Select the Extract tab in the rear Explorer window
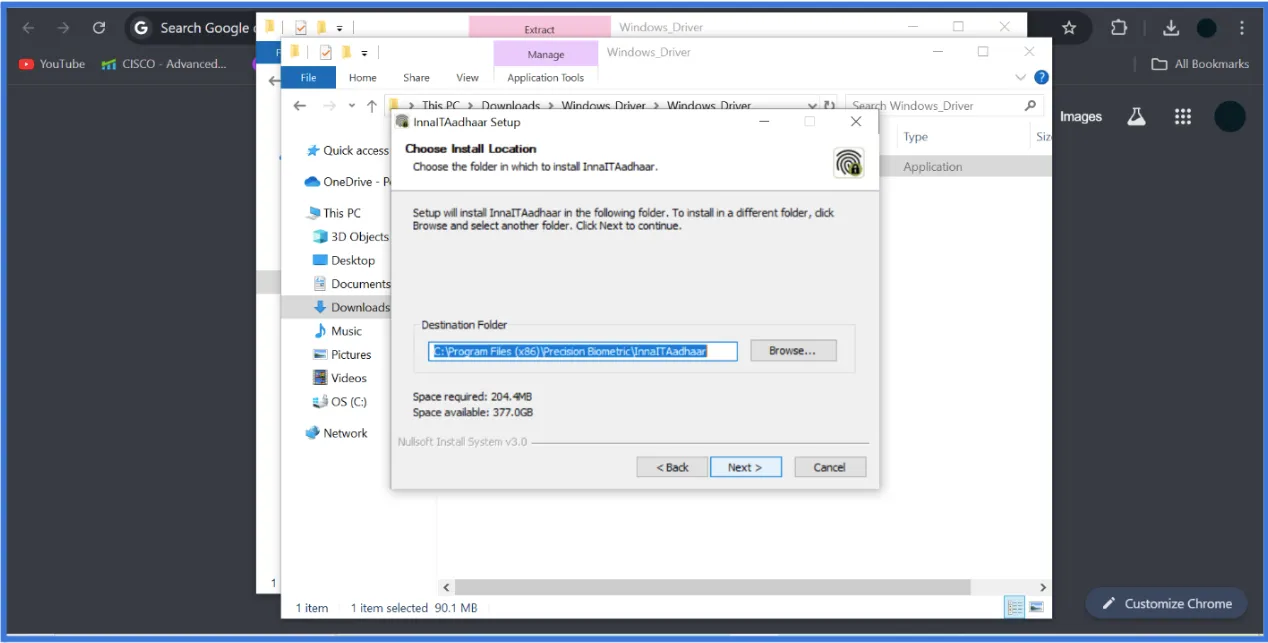Image resolution: width=1268 pixels, height=643 pixels. pos(540,29)
